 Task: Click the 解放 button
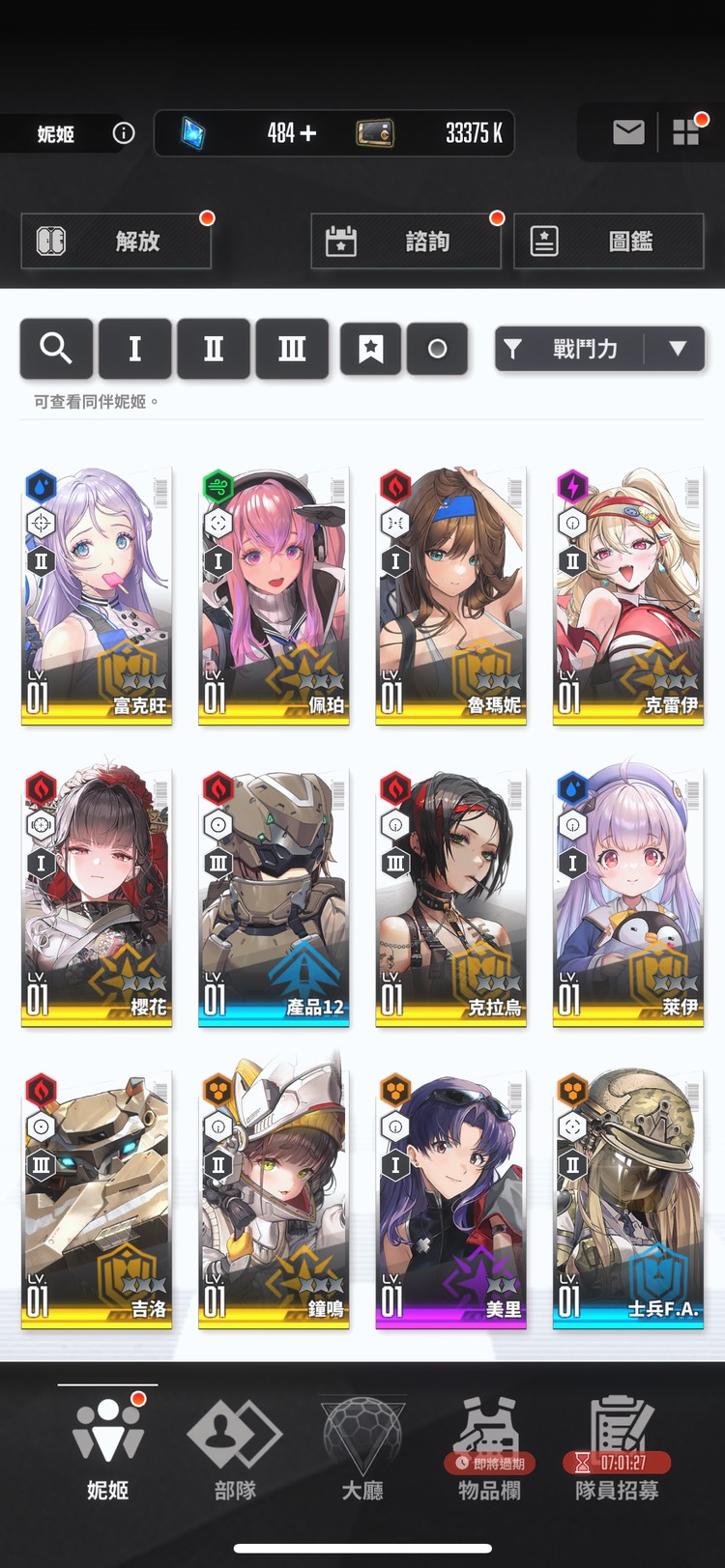tap(116, 241)
